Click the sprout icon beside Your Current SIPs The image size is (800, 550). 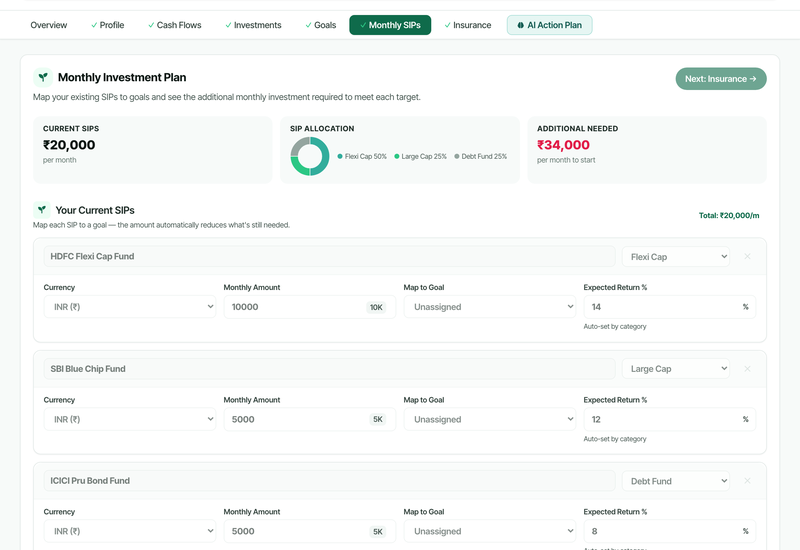pyautogui.click(x=42, y=210)
